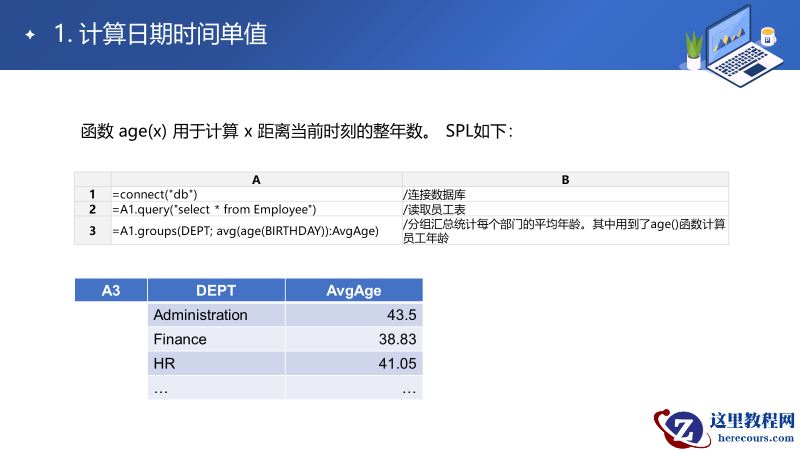Image resolution: width=800 pixels, height=450 pixels.
Task: Click the AvgAge header in the result table
Action: pos(354,291)
